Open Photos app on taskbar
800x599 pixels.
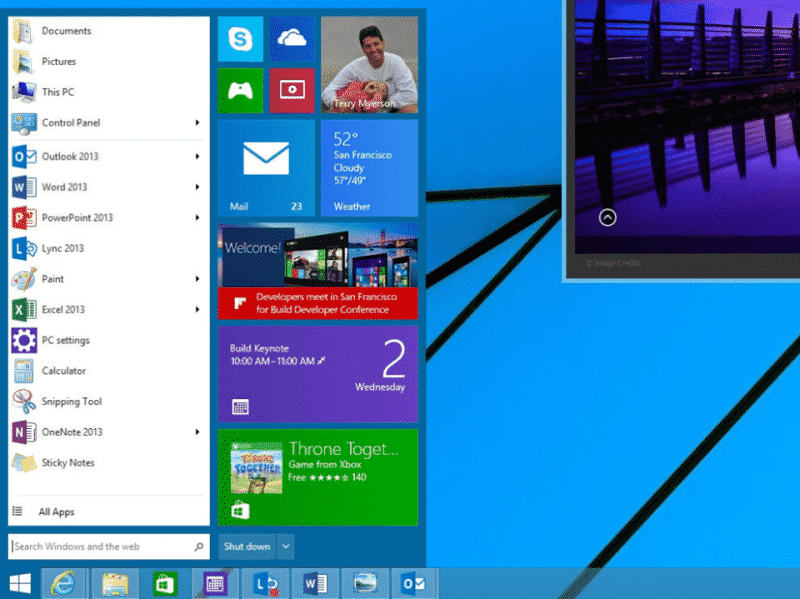[x=365, y=584]
